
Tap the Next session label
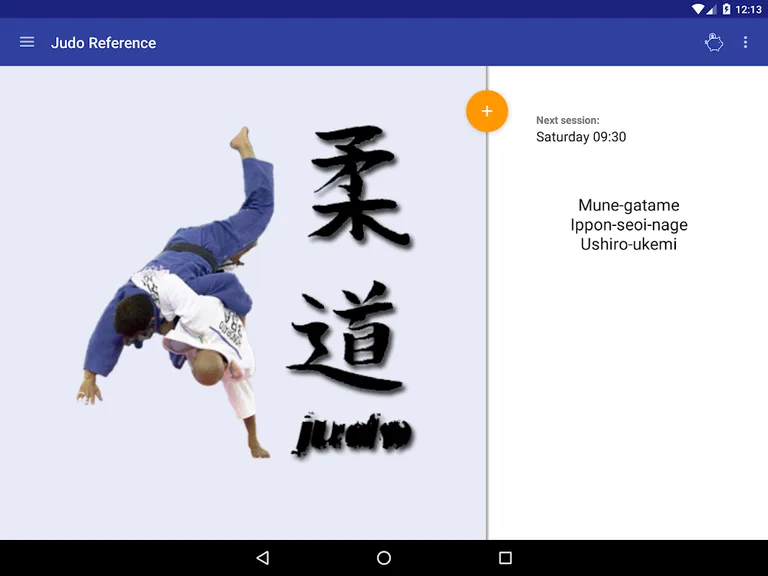(568, 120)
